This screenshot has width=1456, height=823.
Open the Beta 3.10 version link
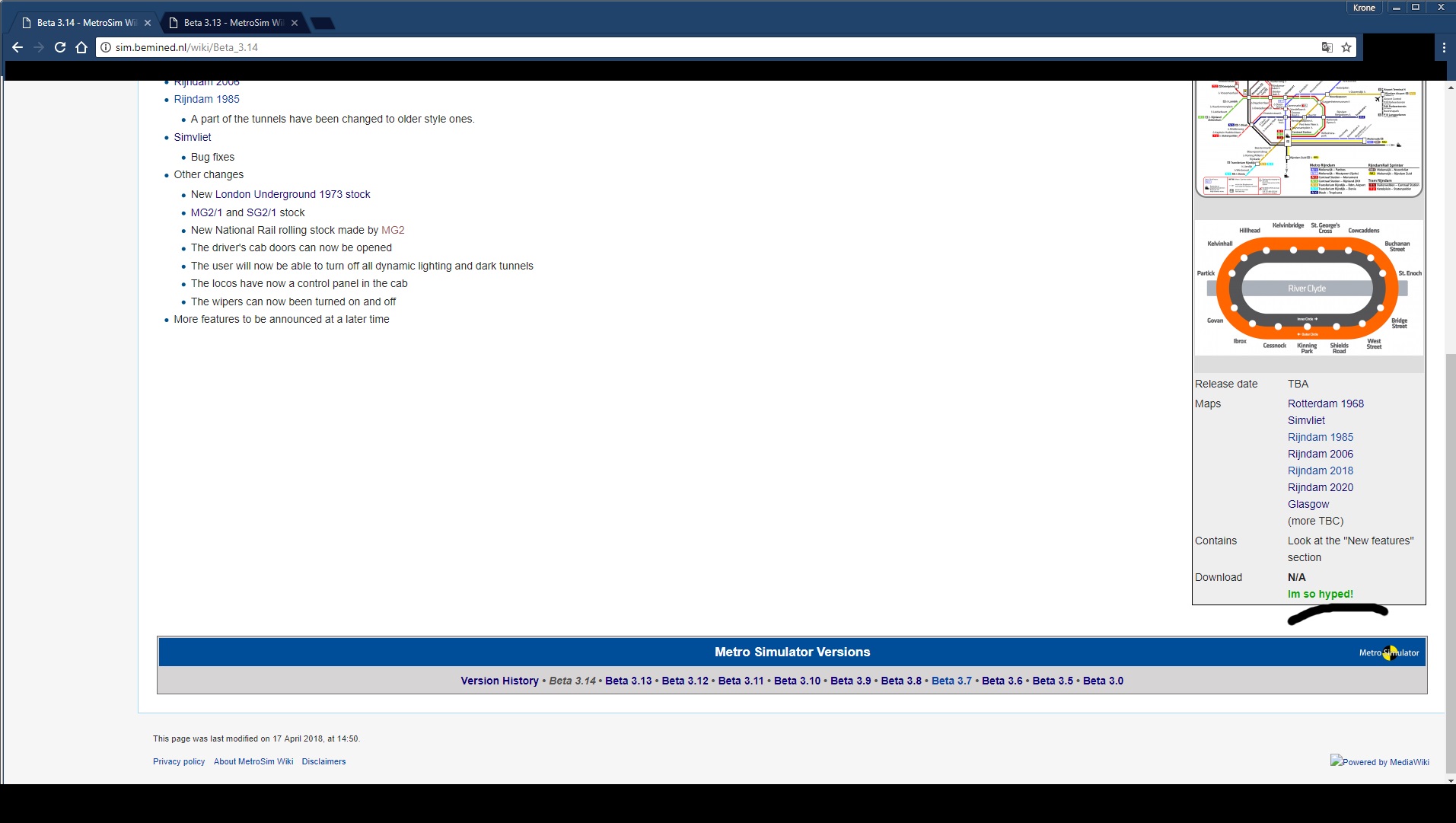coord(798,681)
